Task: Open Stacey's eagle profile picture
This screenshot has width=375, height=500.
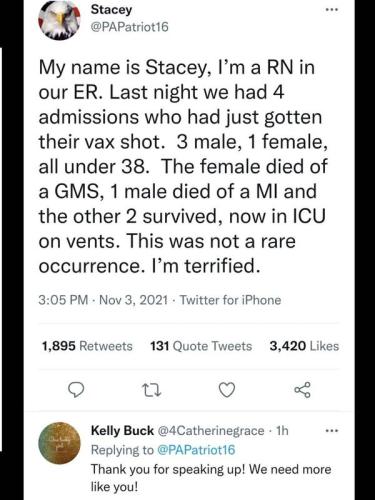Action: [x=59, y=20]
